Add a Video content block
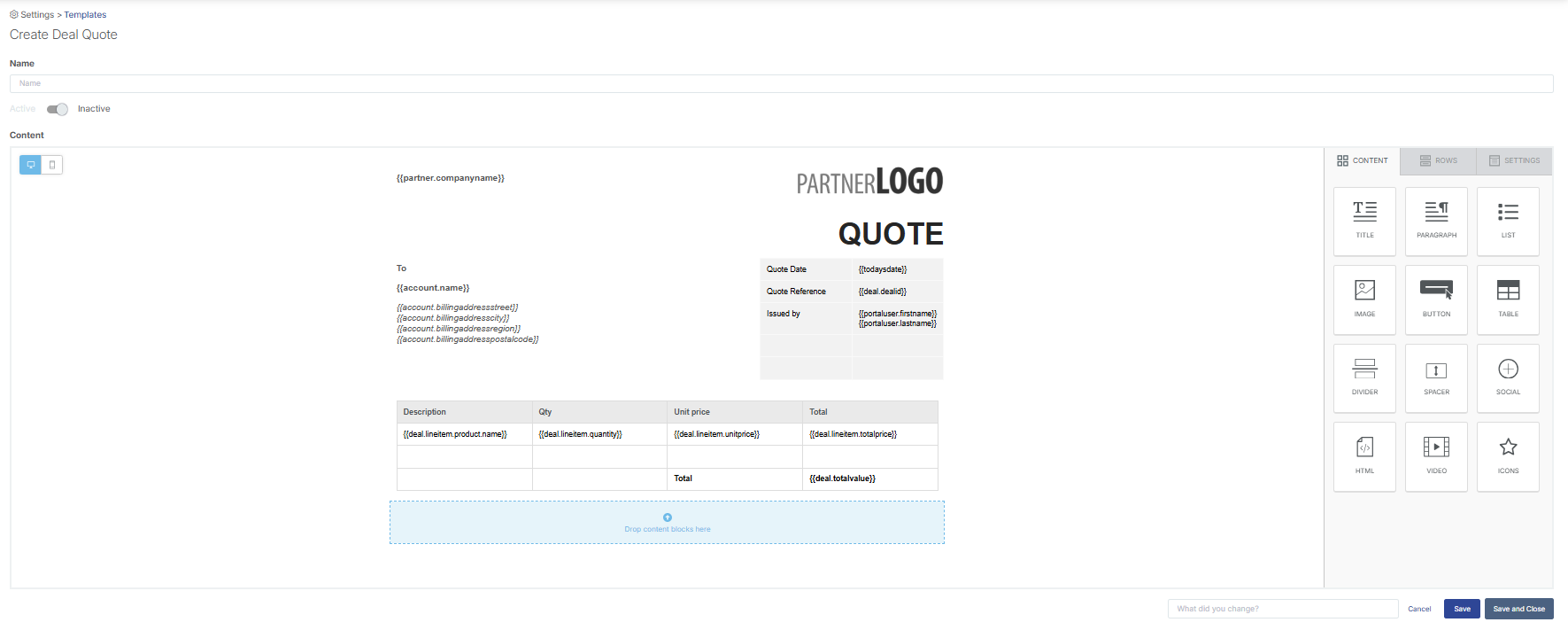This screenshot has height=630, width=1568. 1436,456
